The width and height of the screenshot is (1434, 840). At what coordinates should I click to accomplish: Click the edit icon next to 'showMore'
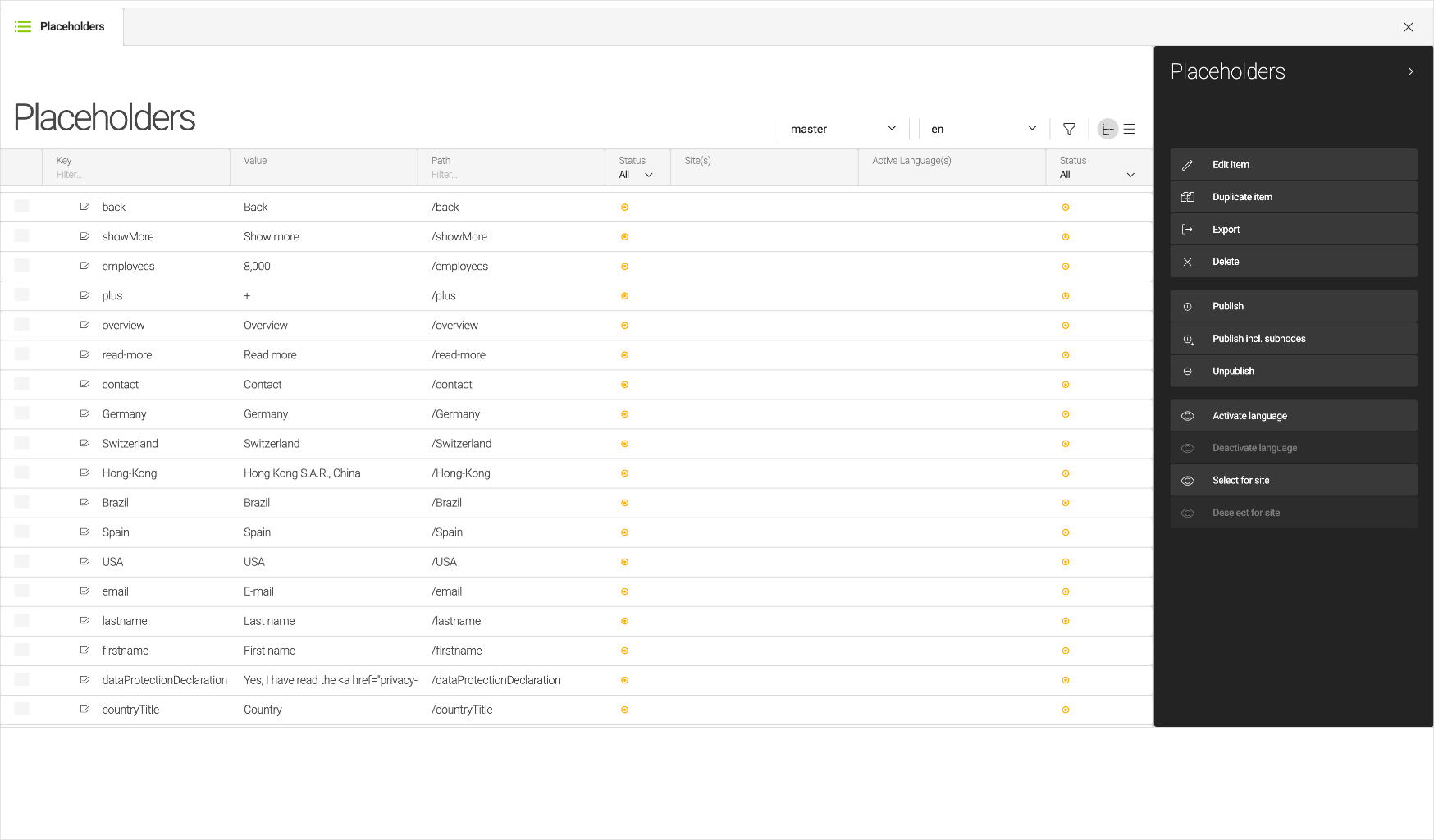pos(84,236)
